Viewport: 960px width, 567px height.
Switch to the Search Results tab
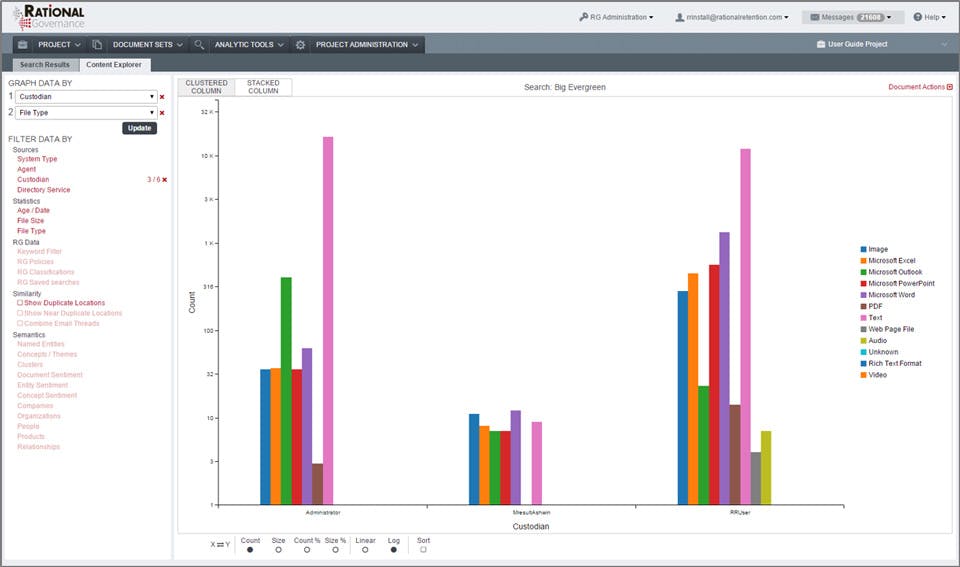(45, 64)
